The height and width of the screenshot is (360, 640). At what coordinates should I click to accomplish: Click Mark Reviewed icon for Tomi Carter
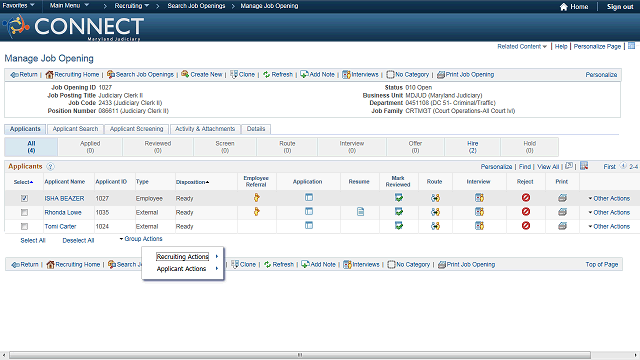tap(399, 226)
